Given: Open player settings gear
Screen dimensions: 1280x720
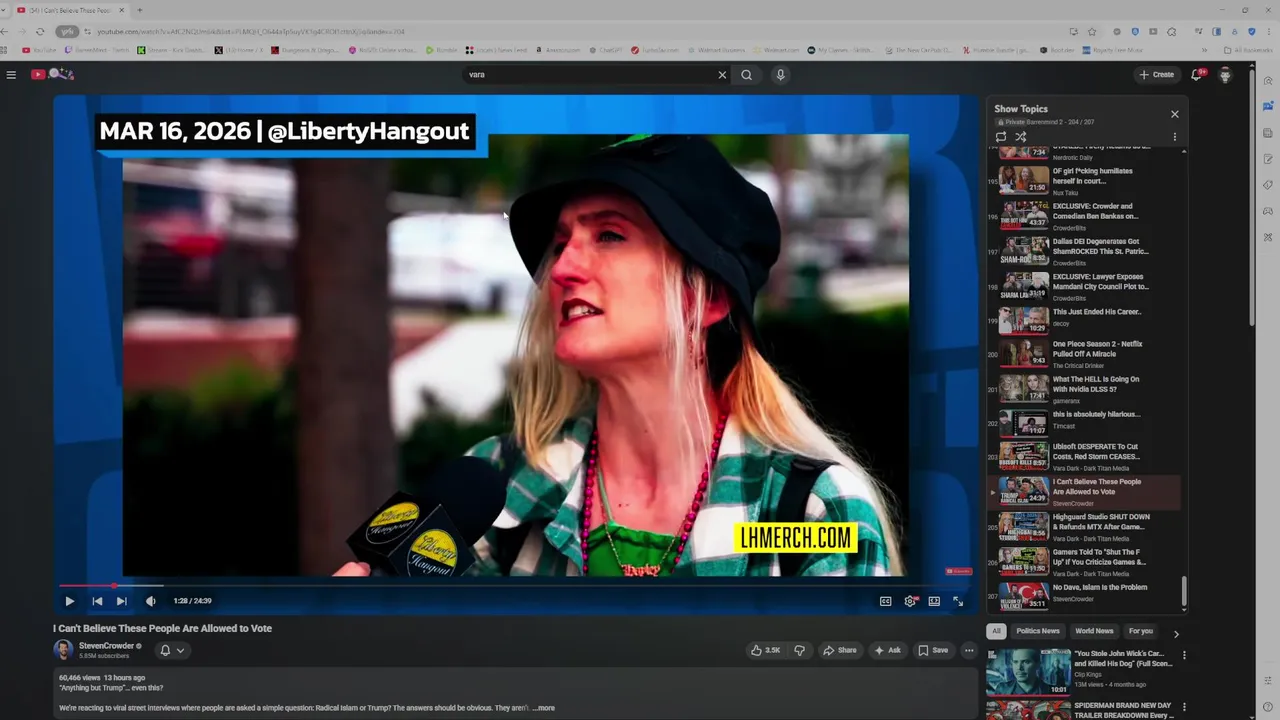Looking at the screenshot, I should pyautogui.click(x=910, y=601).
